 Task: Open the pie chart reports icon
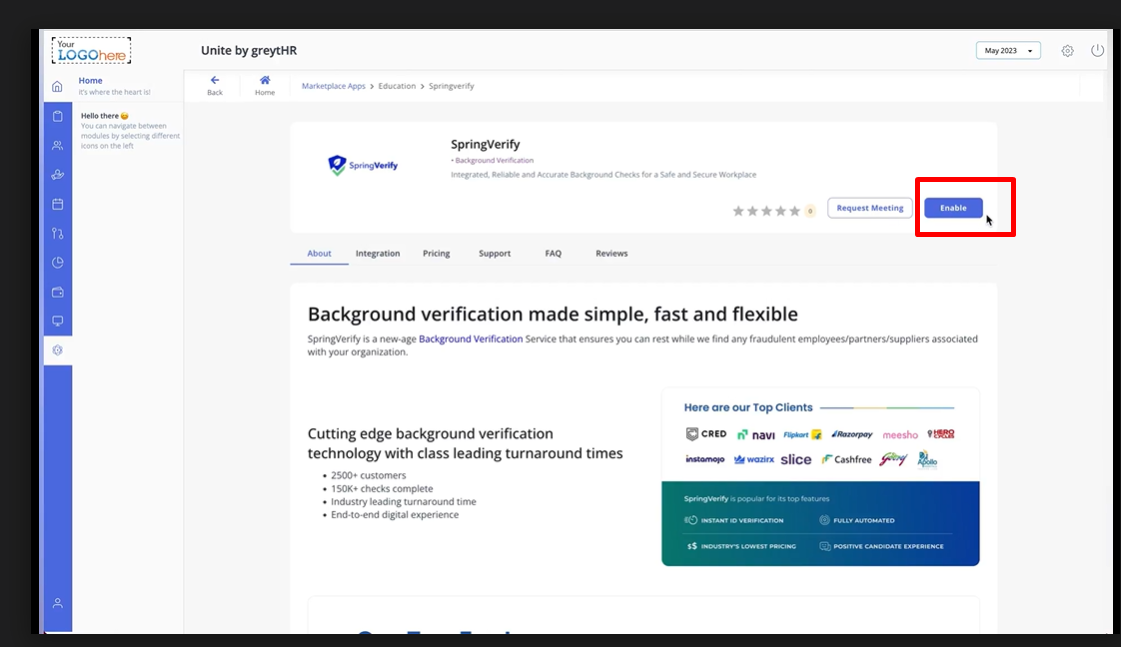coord(57,263)
